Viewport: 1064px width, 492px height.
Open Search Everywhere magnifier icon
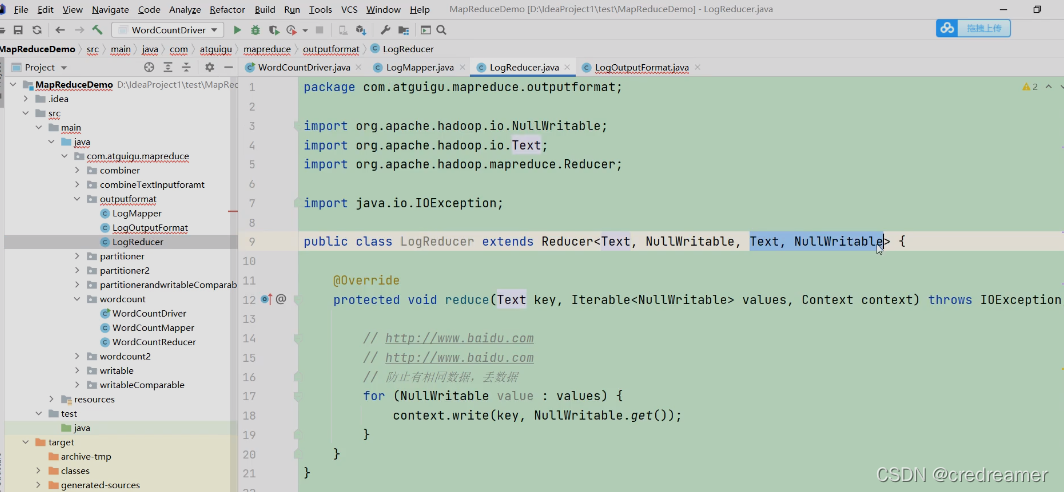point(441,30)
